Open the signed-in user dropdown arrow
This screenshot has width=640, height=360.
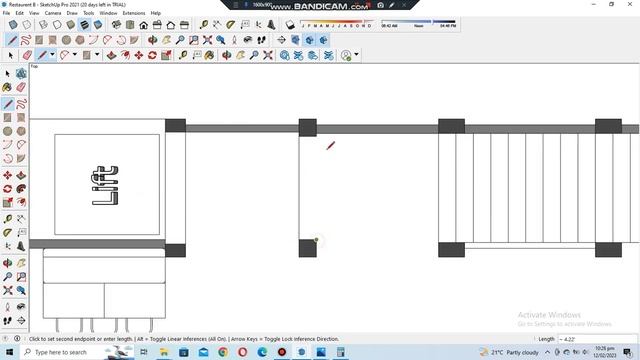pos(357,55)
